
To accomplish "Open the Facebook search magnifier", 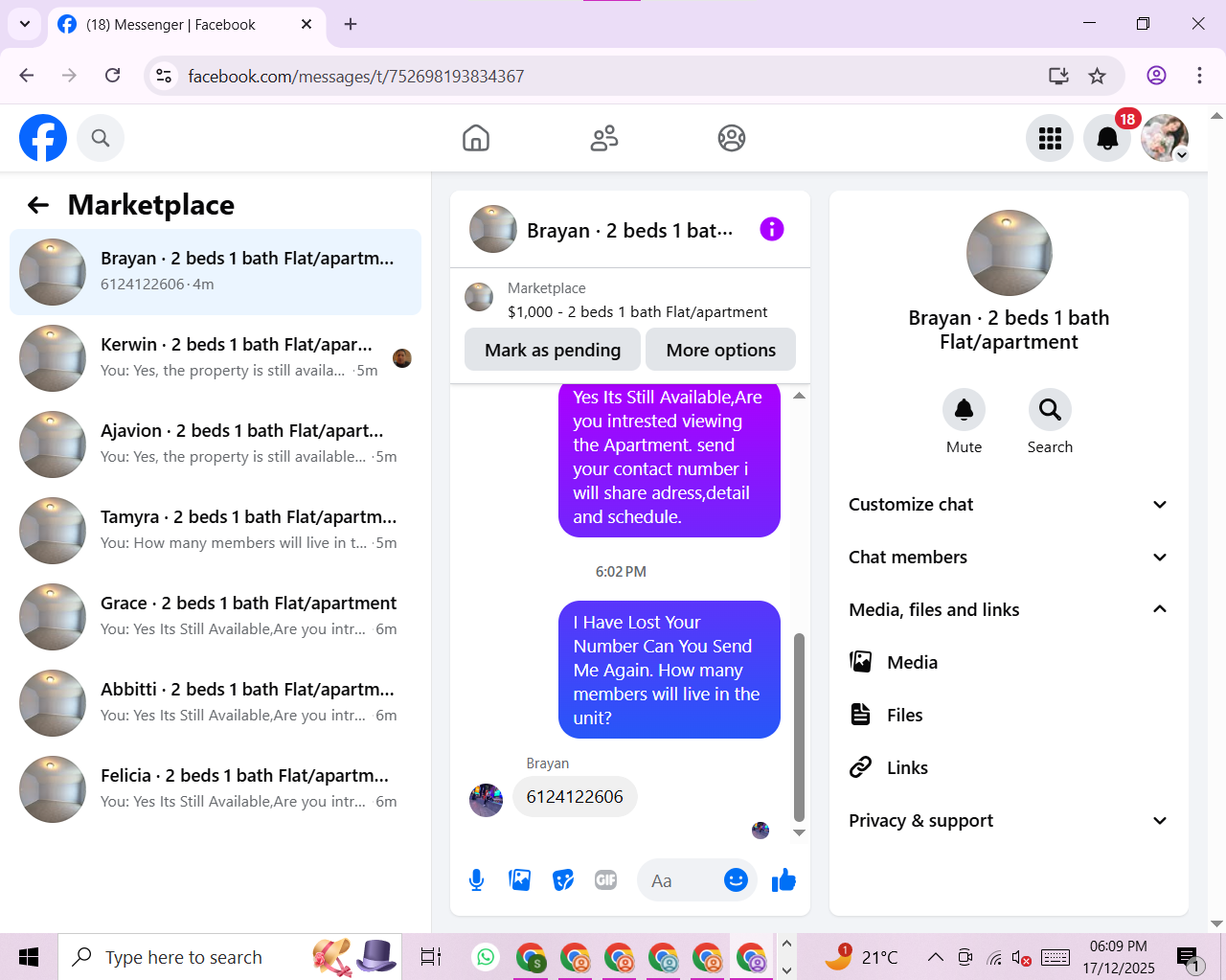I will pyautogui.click(x=101, y=138).
